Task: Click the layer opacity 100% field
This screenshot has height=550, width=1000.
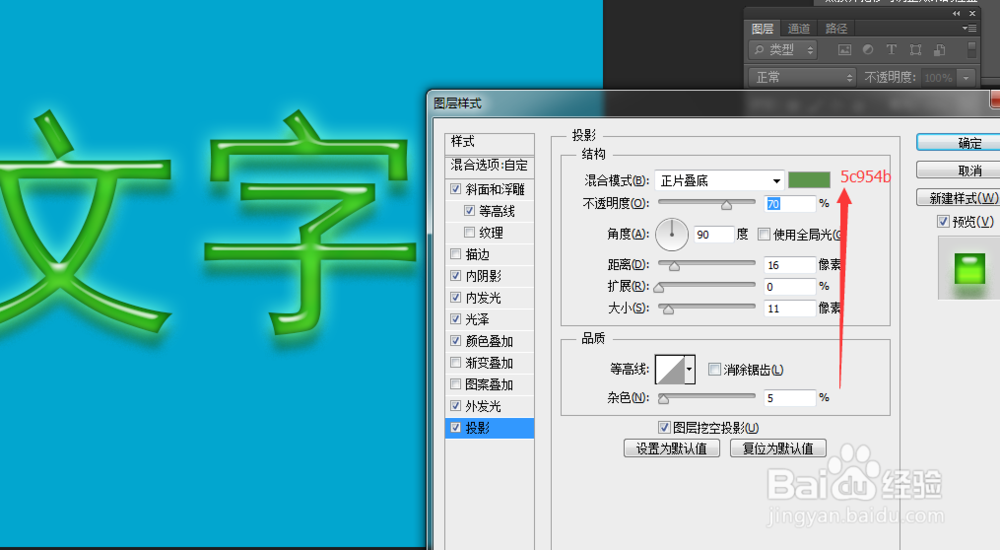Action: (939, 78)
